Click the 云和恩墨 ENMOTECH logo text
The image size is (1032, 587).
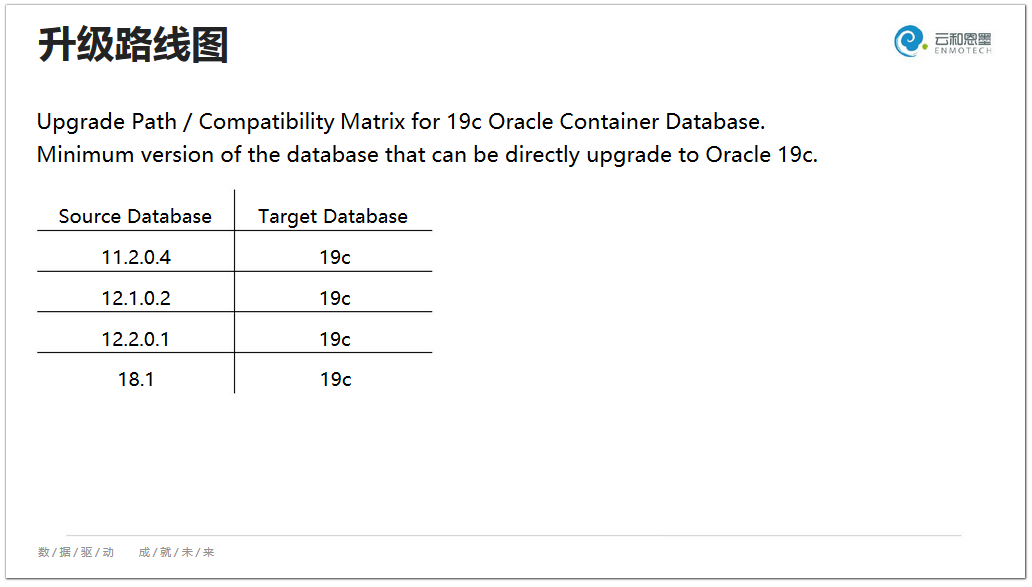click(963, 43)
